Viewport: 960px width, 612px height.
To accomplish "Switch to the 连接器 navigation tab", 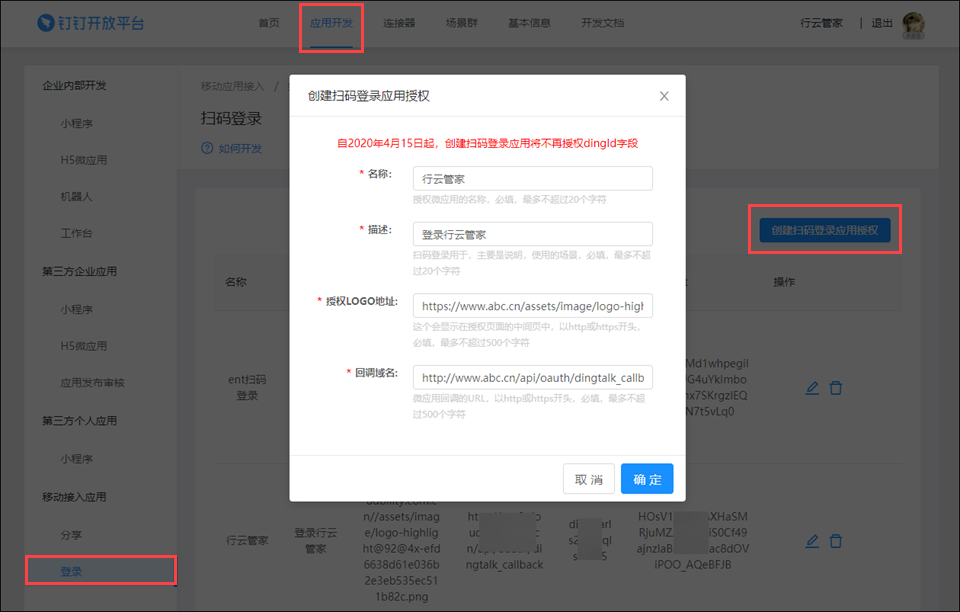I will [399, 23].
